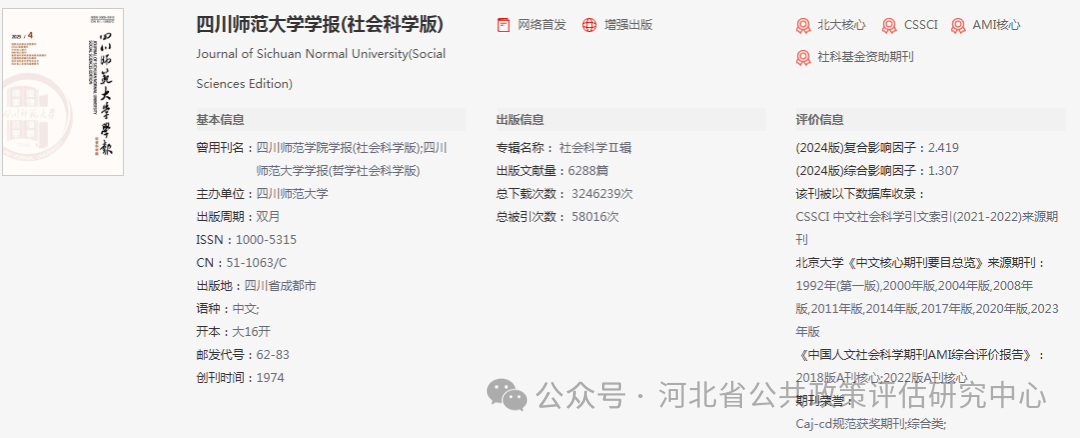Click the publication count 6288篇

pyautogui.click(x=588, y=171)
